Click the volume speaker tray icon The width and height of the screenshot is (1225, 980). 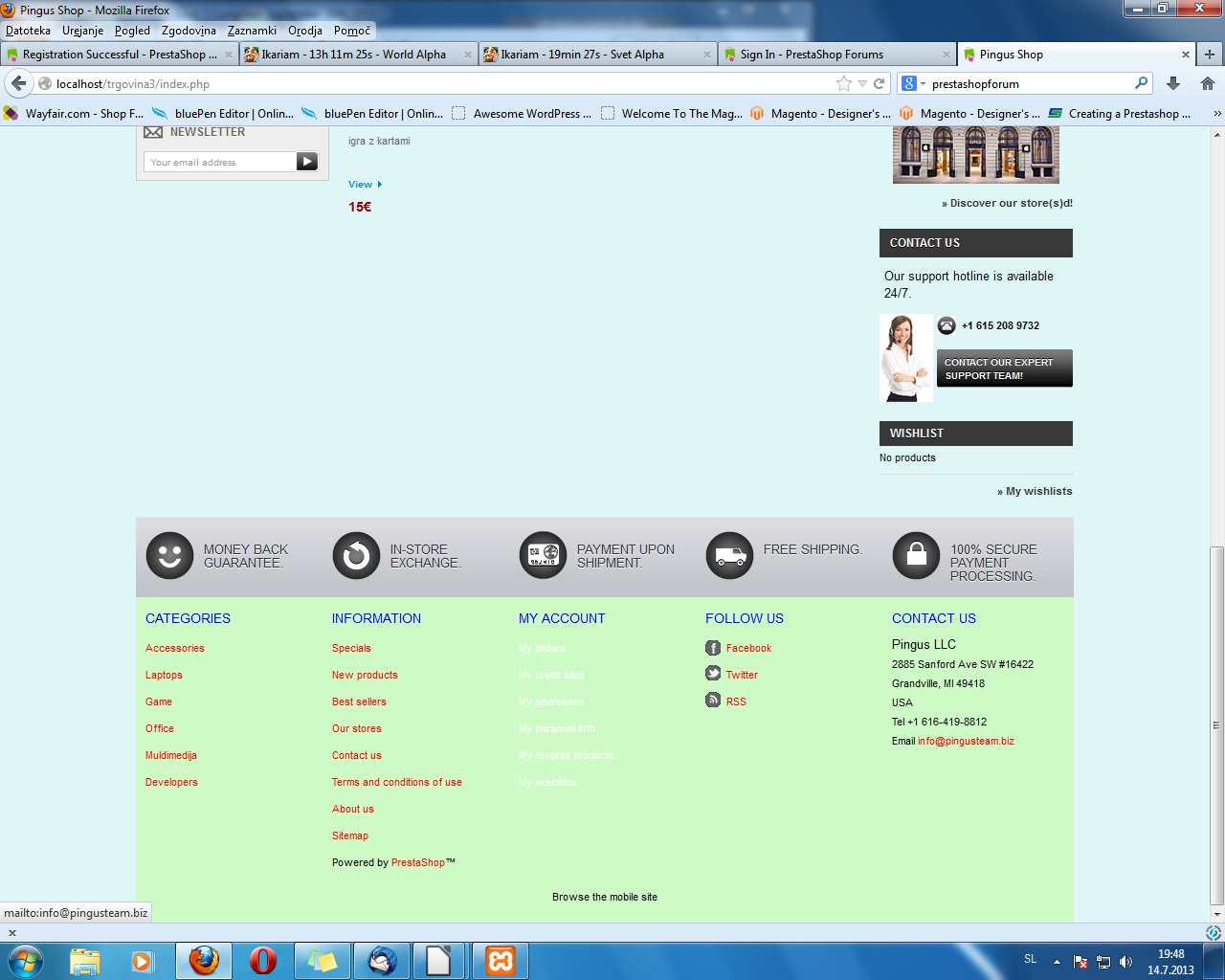pos(1125,962)
